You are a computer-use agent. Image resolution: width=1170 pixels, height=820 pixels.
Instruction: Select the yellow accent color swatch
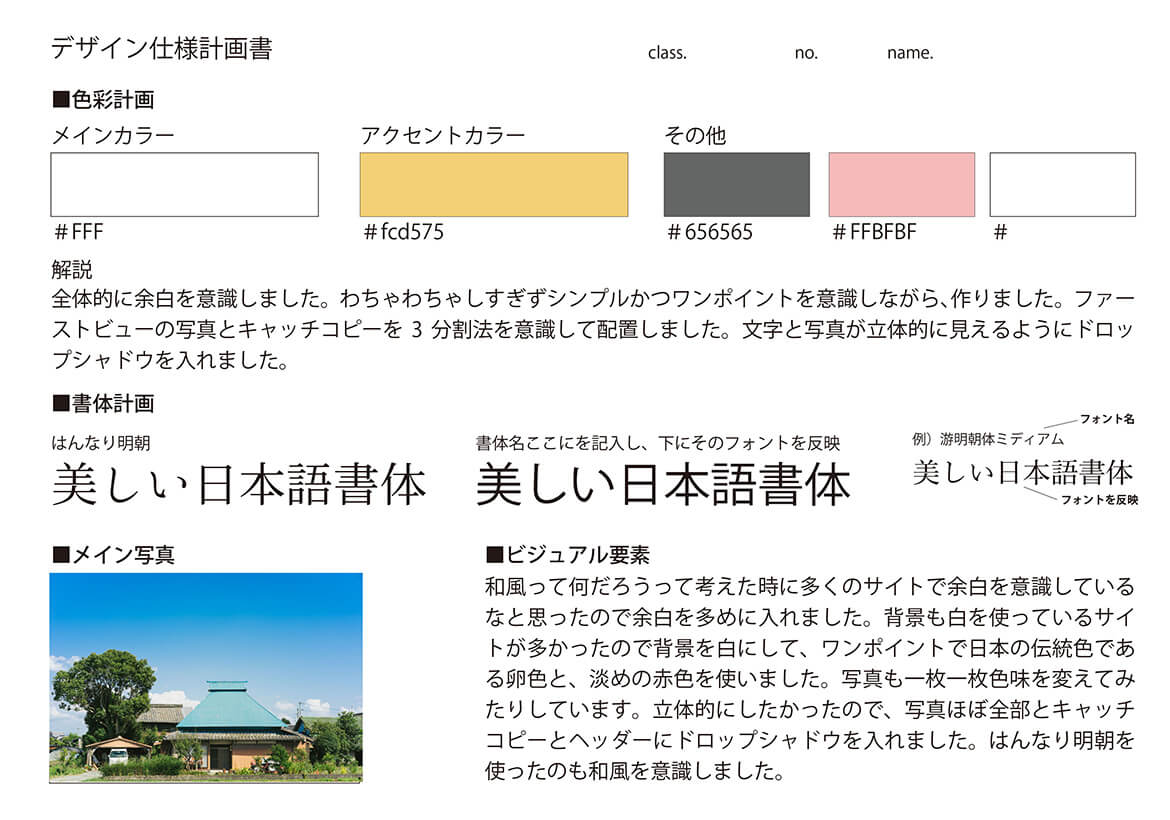pos(494,185)
